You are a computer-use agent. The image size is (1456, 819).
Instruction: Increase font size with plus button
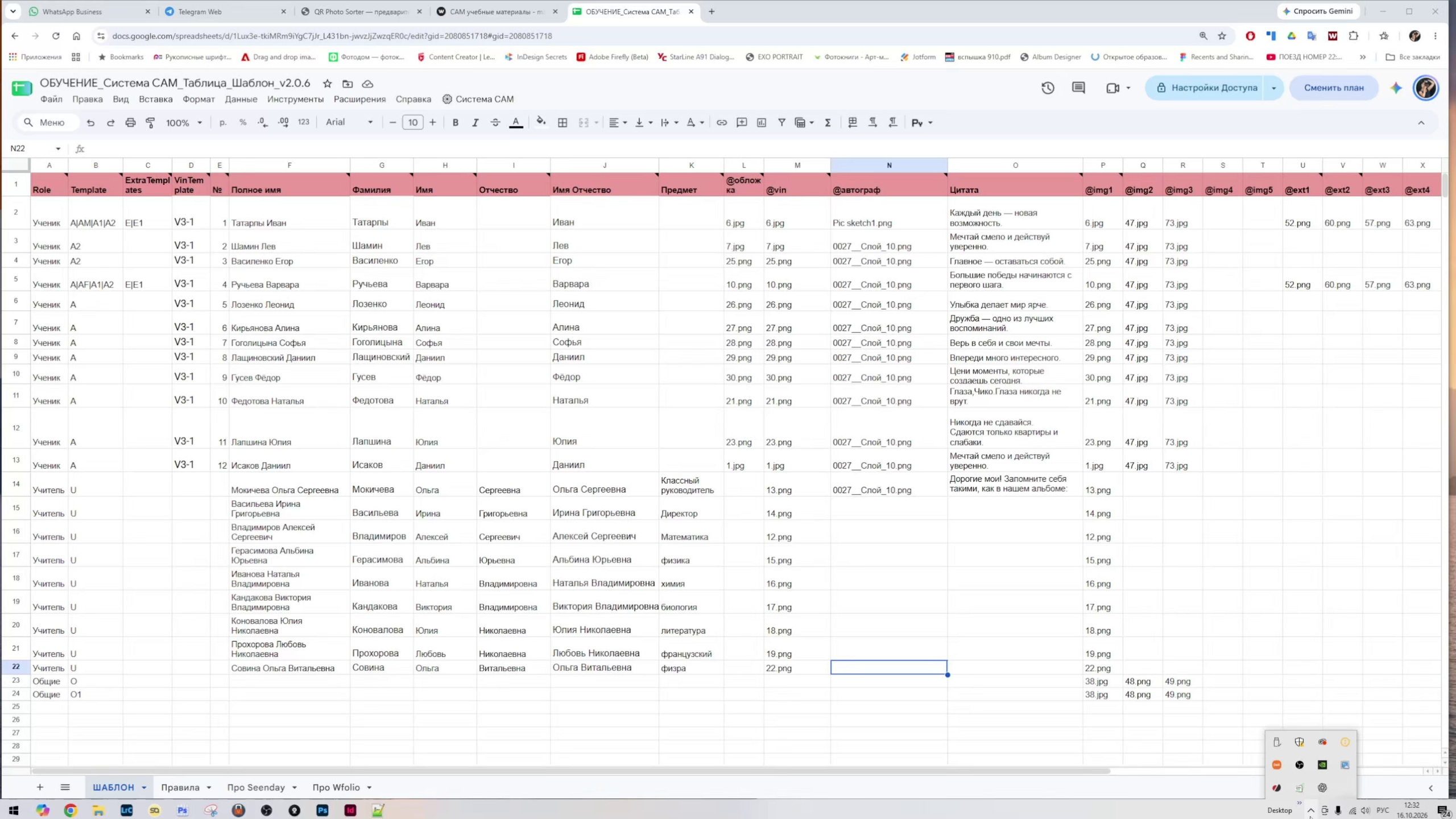pos(433,122)
